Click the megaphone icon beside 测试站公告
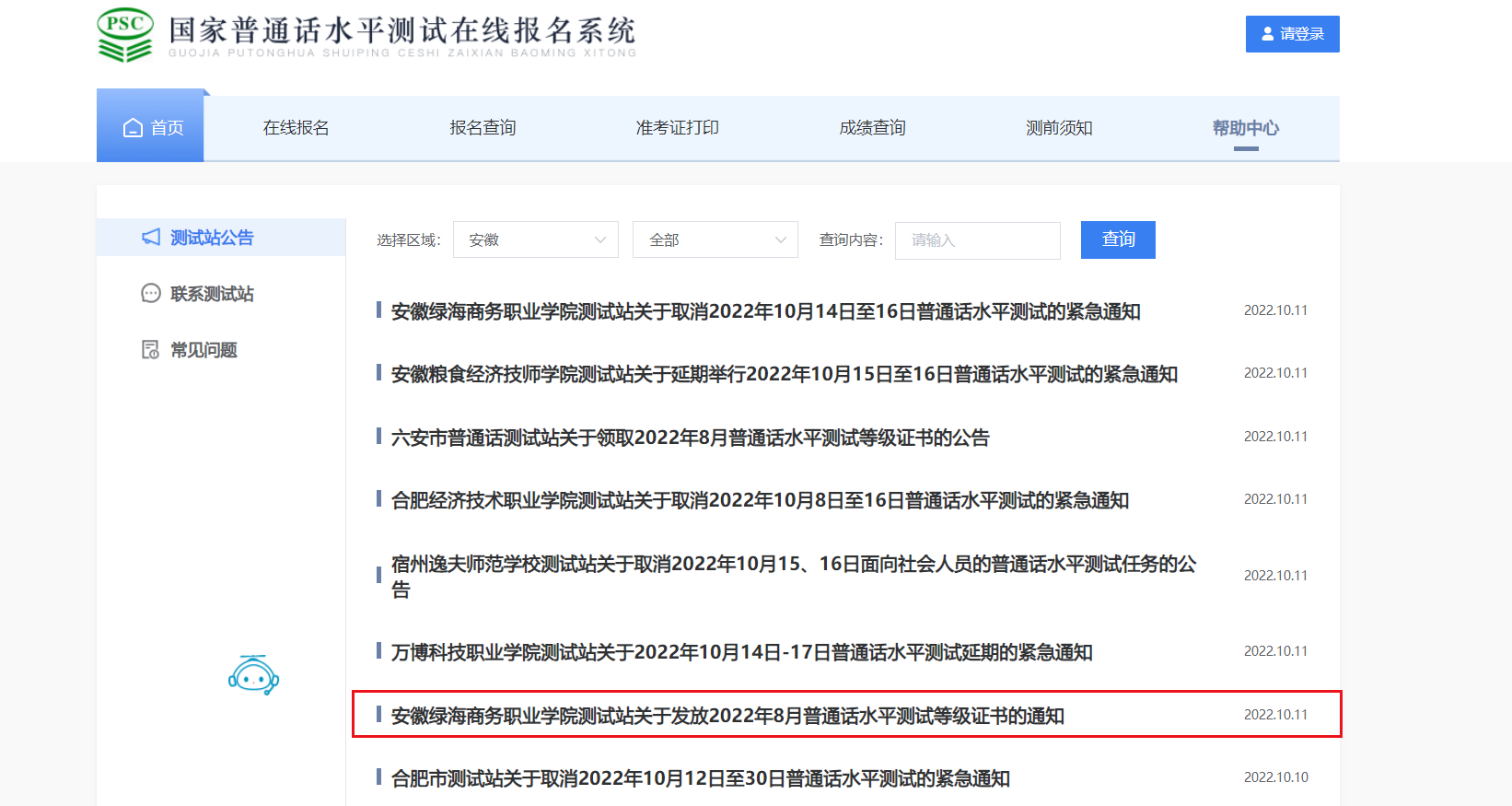This screenshot has width=1512, height=806. (151, 238)
